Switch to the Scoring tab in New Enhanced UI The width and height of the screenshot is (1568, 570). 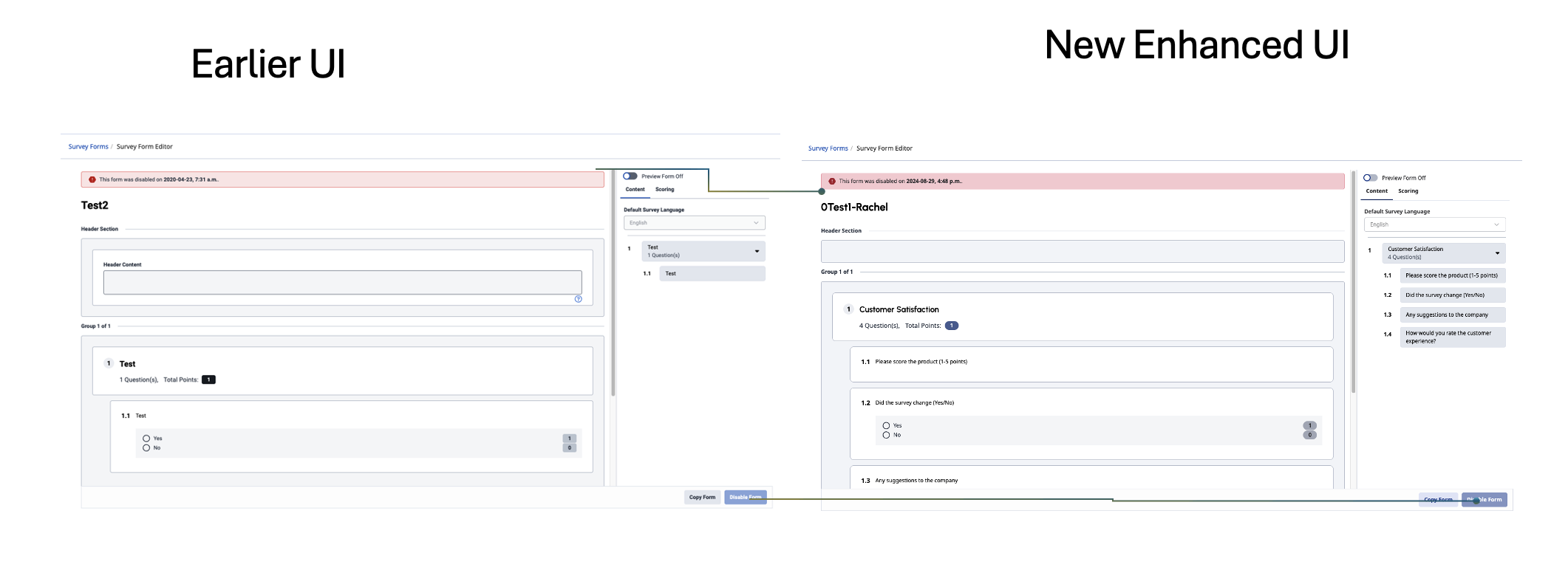click(x=1408, y=191)
